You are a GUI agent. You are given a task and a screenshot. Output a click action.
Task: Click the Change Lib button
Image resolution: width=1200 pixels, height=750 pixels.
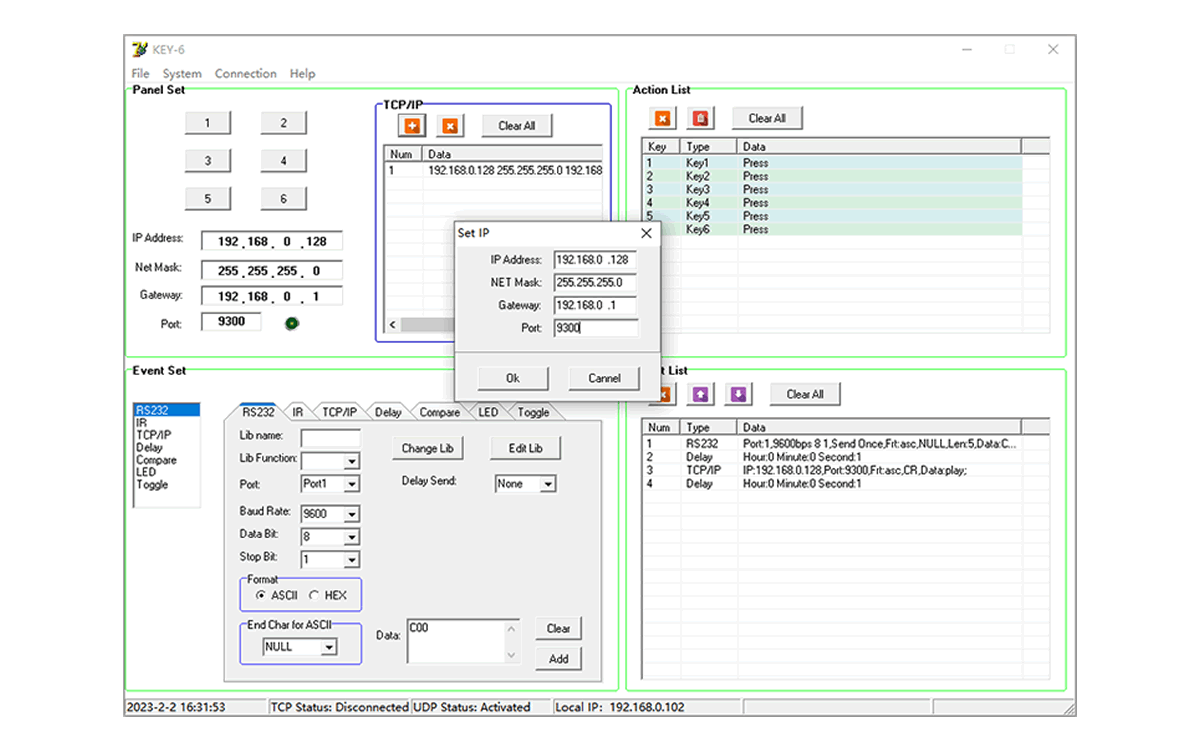pyautogui.click(x=427, y=448)
